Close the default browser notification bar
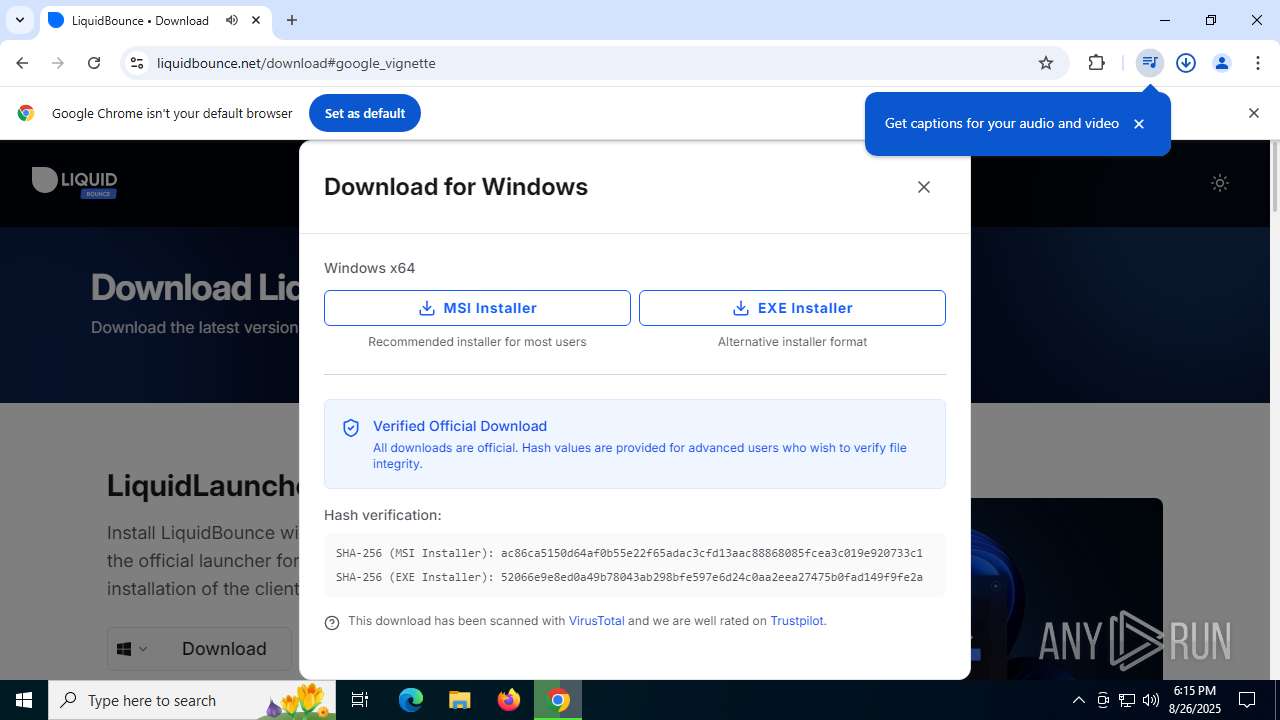1280x720 pixels. pos(1254,113)
